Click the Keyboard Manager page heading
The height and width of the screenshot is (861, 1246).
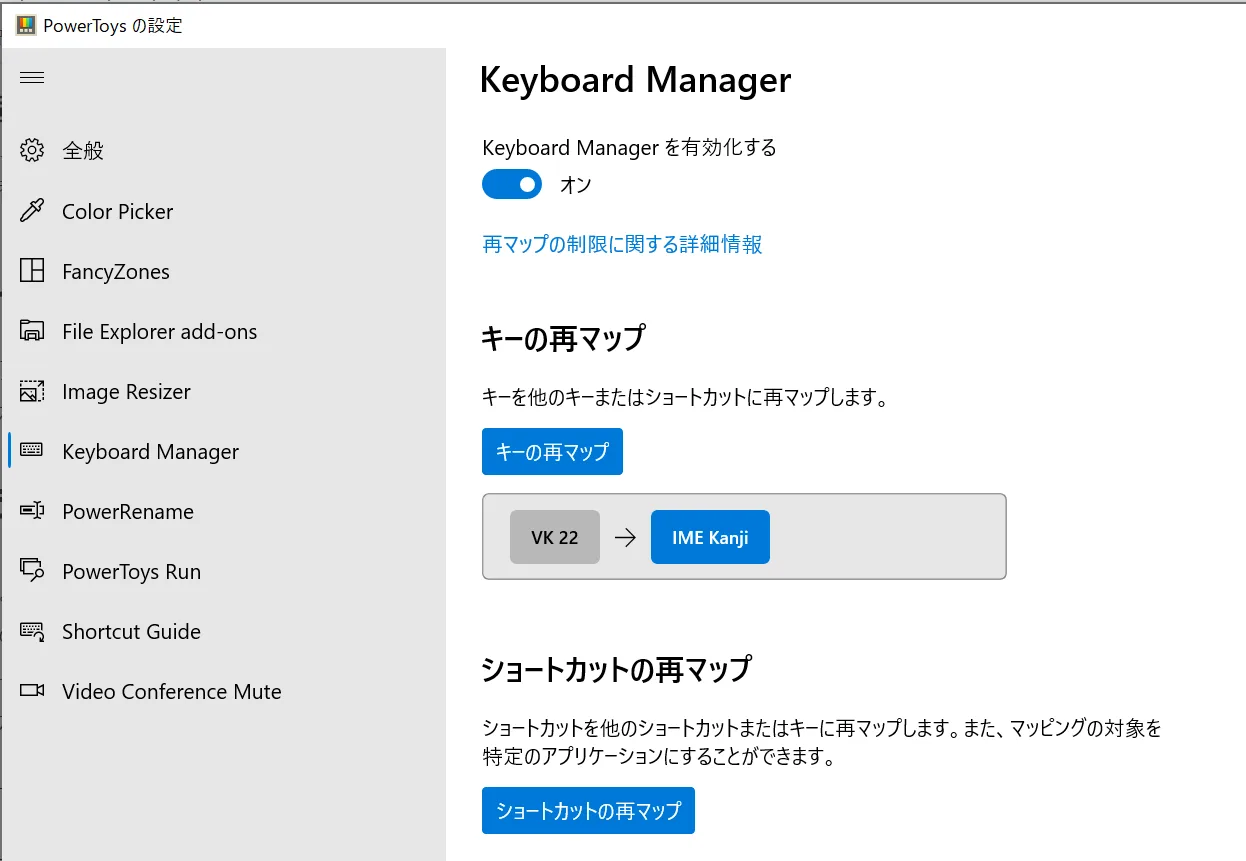tap(635, 80)
